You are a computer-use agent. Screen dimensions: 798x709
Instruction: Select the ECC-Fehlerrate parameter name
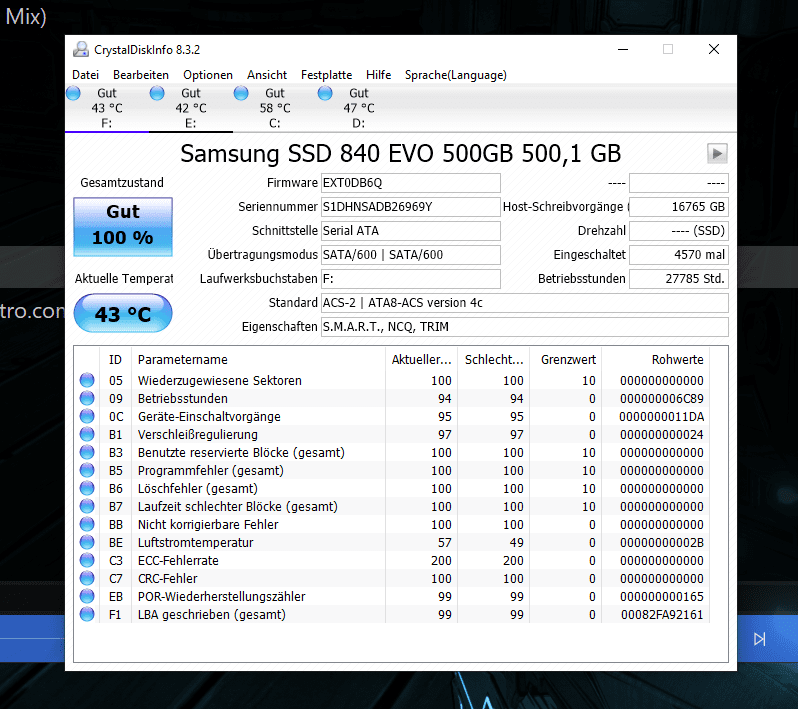[178, 560]
